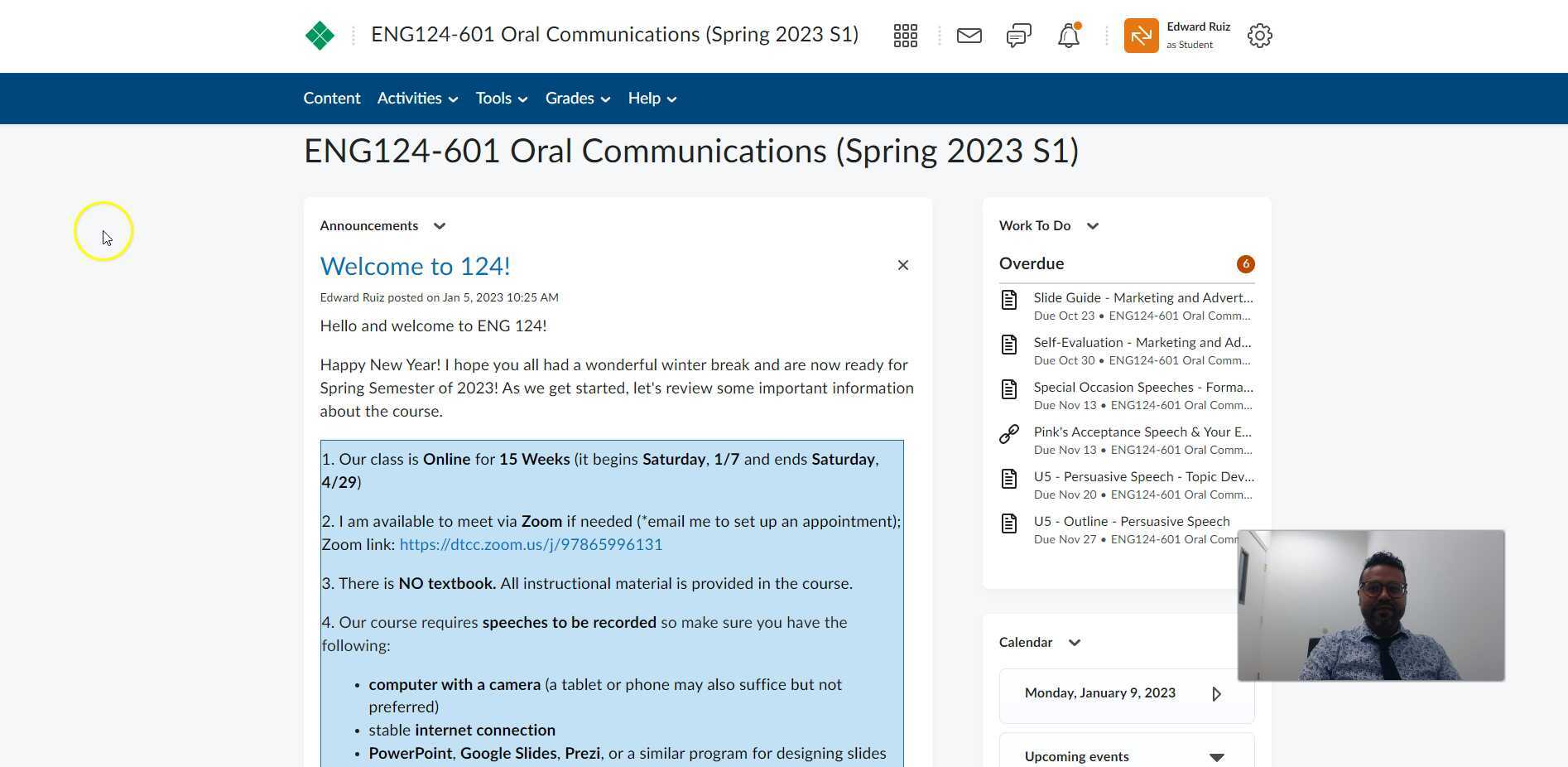Open the course selector grid icon
1568x767 pixels.
(x=905, y=36)
